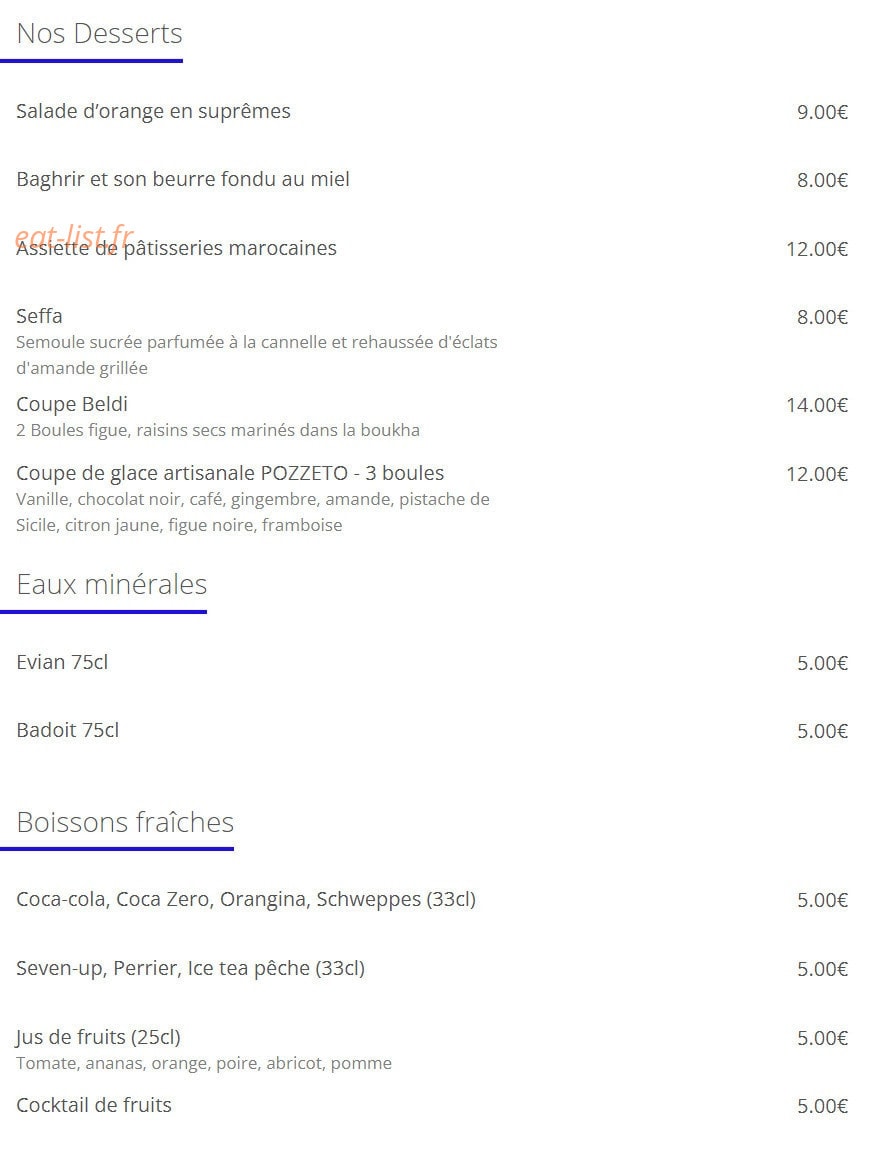
Task: Select Seven-up, Perrier, Ice tea pêche line
Action: (x=191, y=968)
